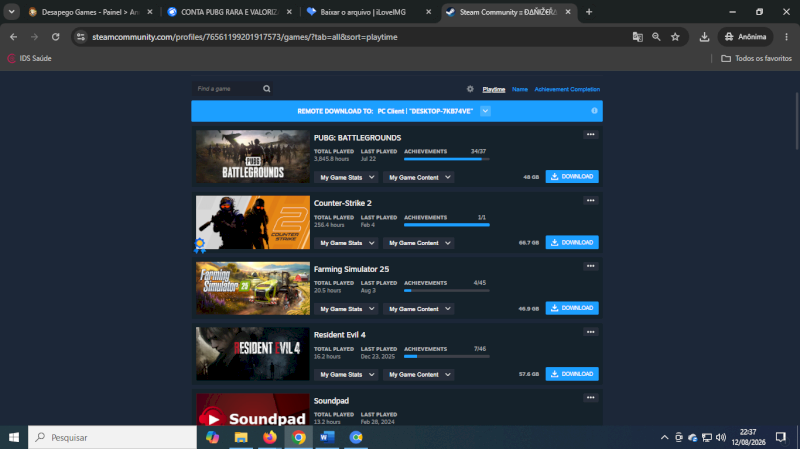
Task: Click Farming Simulator 25 achievements progress bar
Action: [446, 291]
